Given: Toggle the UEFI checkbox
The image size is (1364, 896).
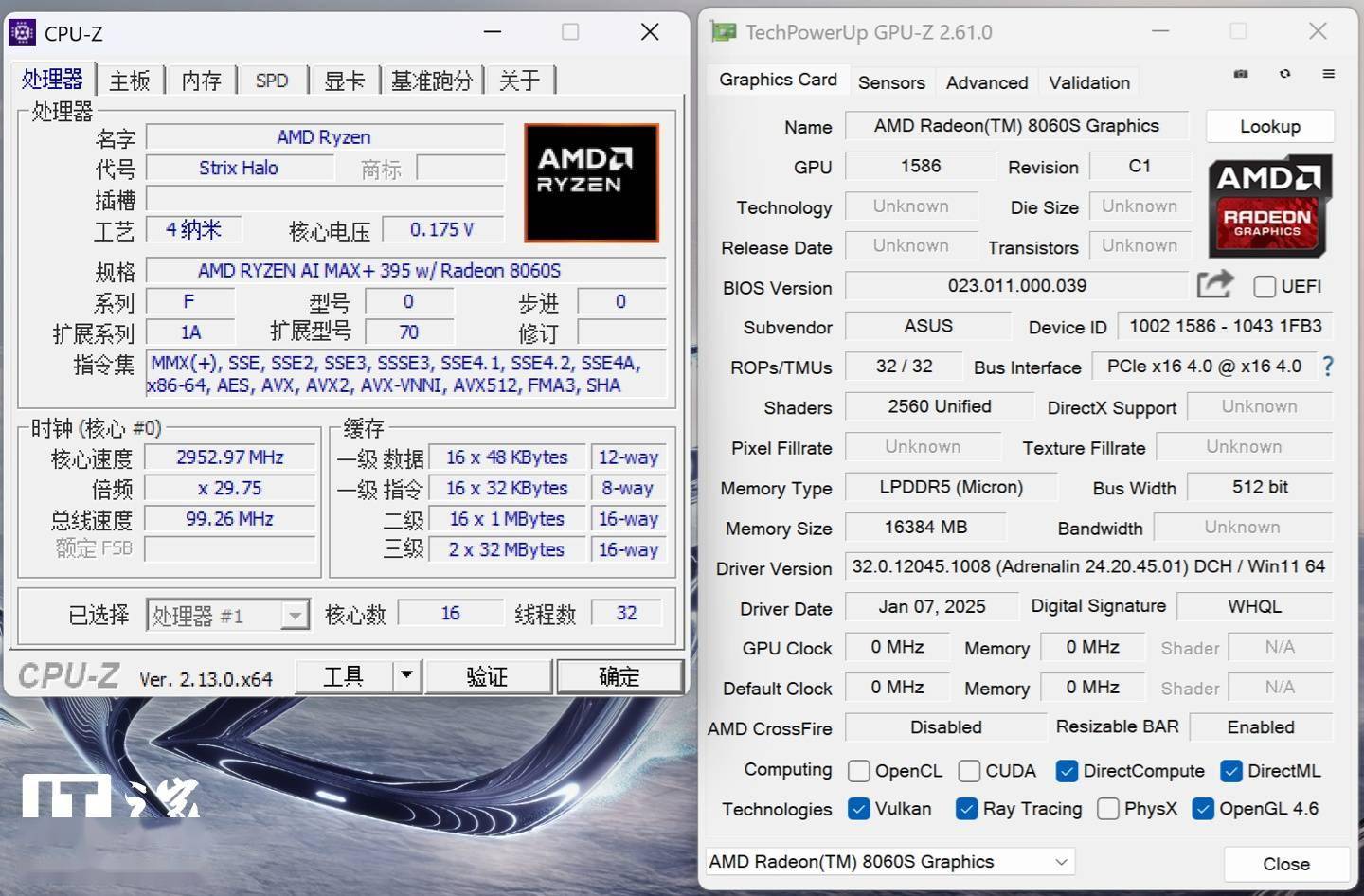Looking at the screenshot, I should [1265, 287].
